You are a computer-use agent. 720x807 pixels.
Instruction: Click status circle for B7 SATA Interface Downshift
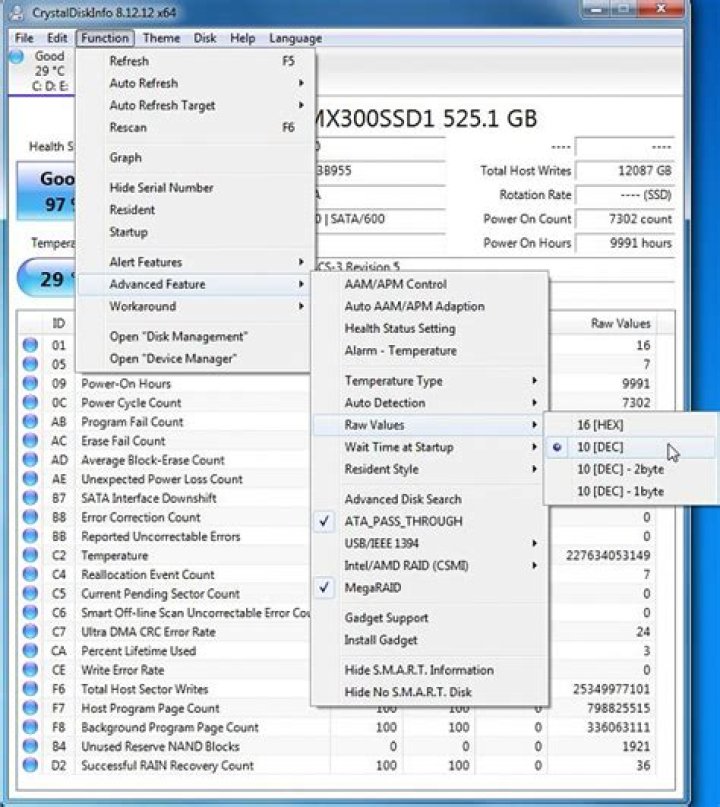point(30,498)
